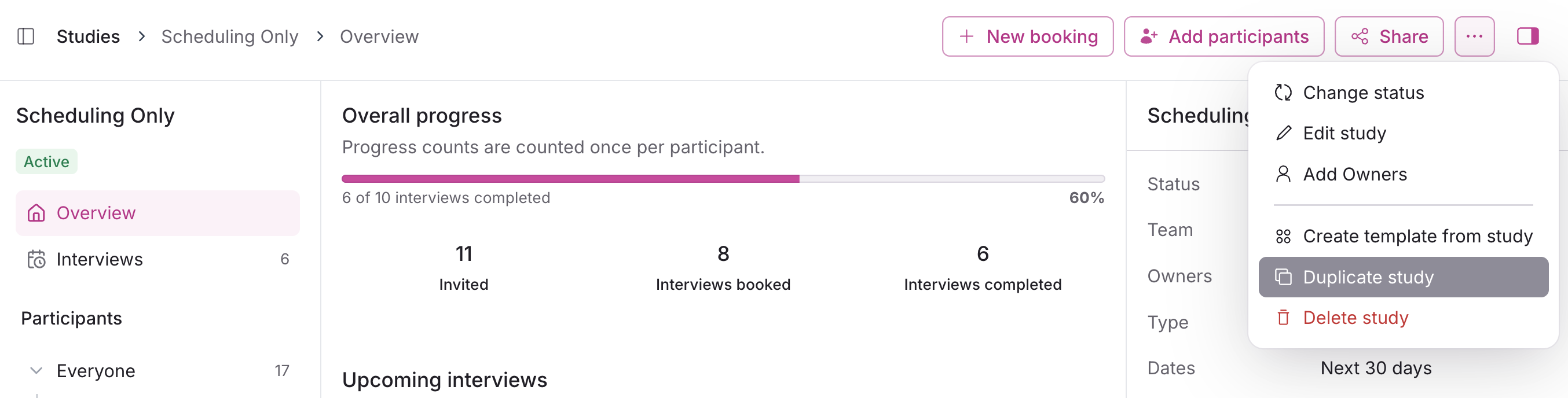This screenshot has height=398, width=1568.
Task: Click the Add Owners person icon
Action: [x=1283, y=175]
